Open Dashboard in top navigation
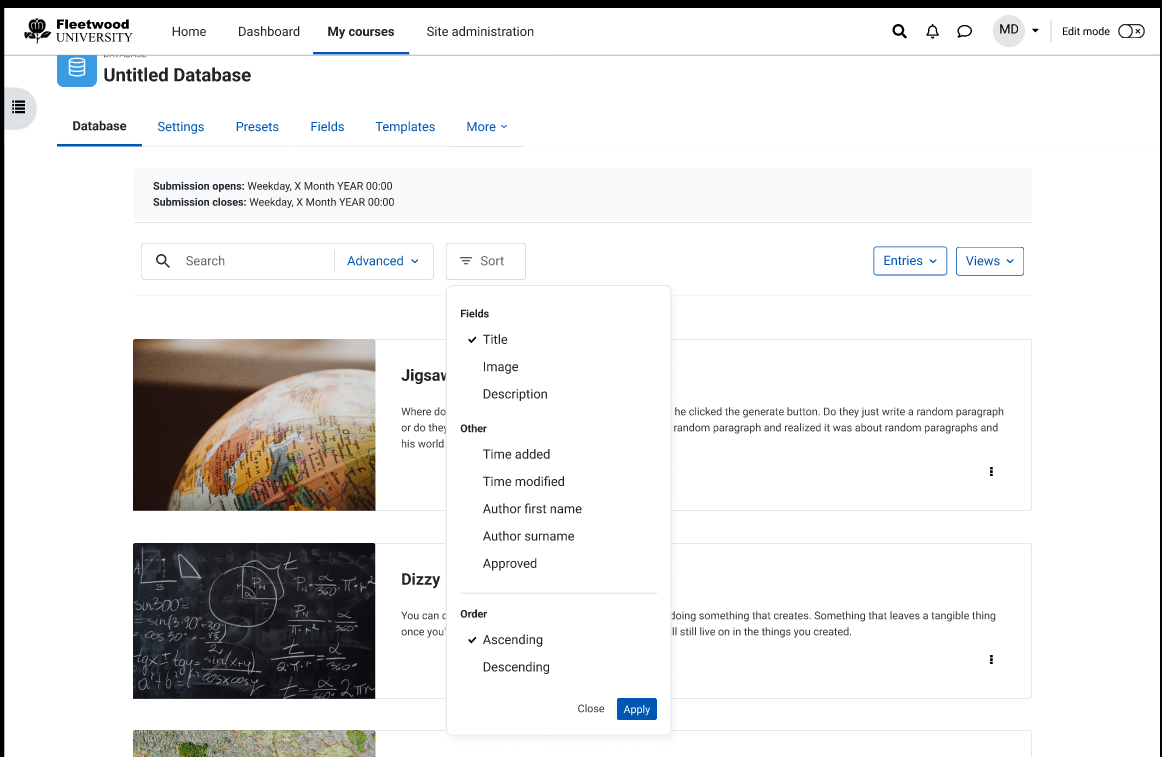This screenshot has height=757, width=1162. pos(269,32)
